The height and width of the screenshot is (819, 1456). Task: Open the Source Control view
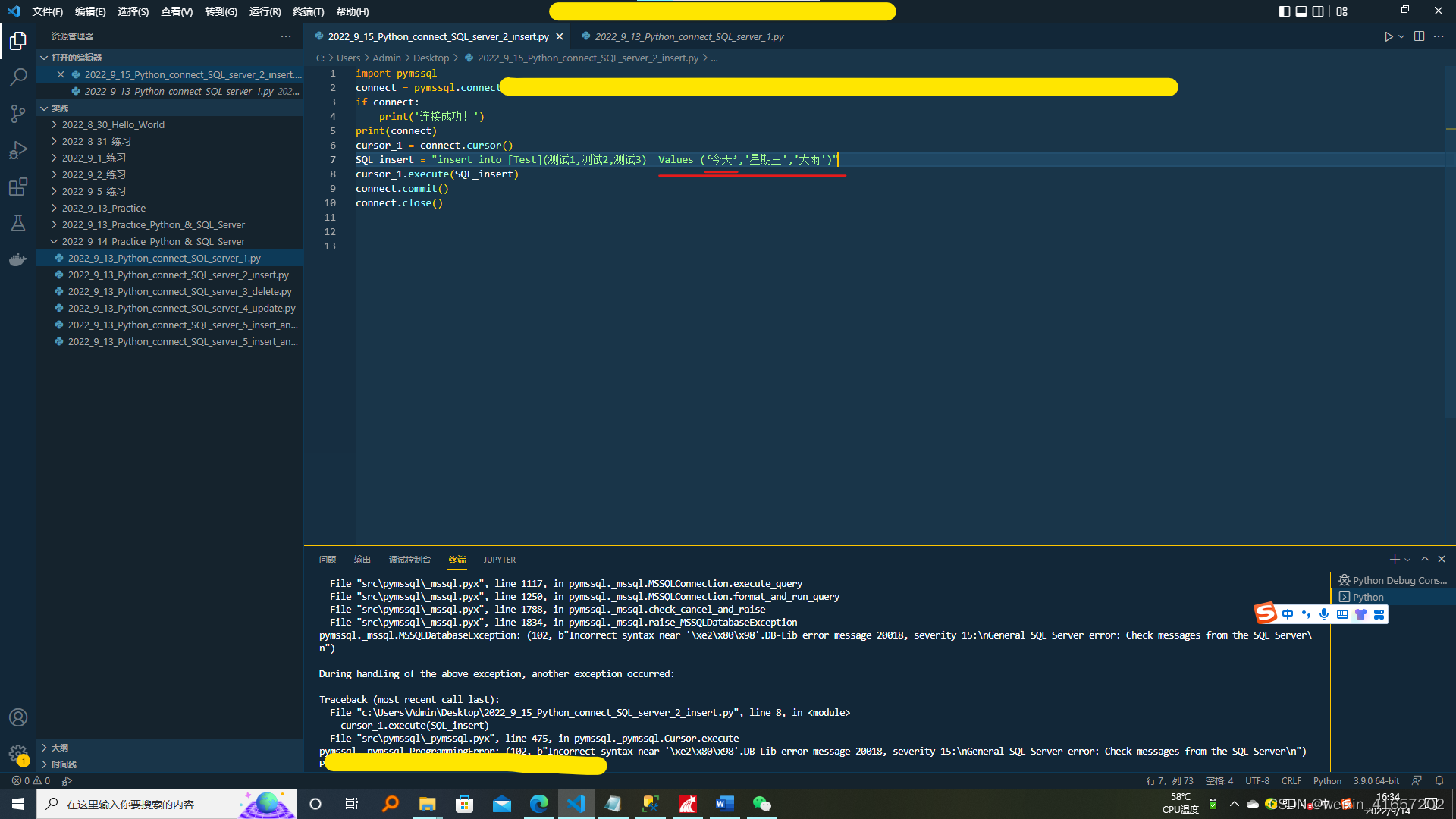pos(18,114)
